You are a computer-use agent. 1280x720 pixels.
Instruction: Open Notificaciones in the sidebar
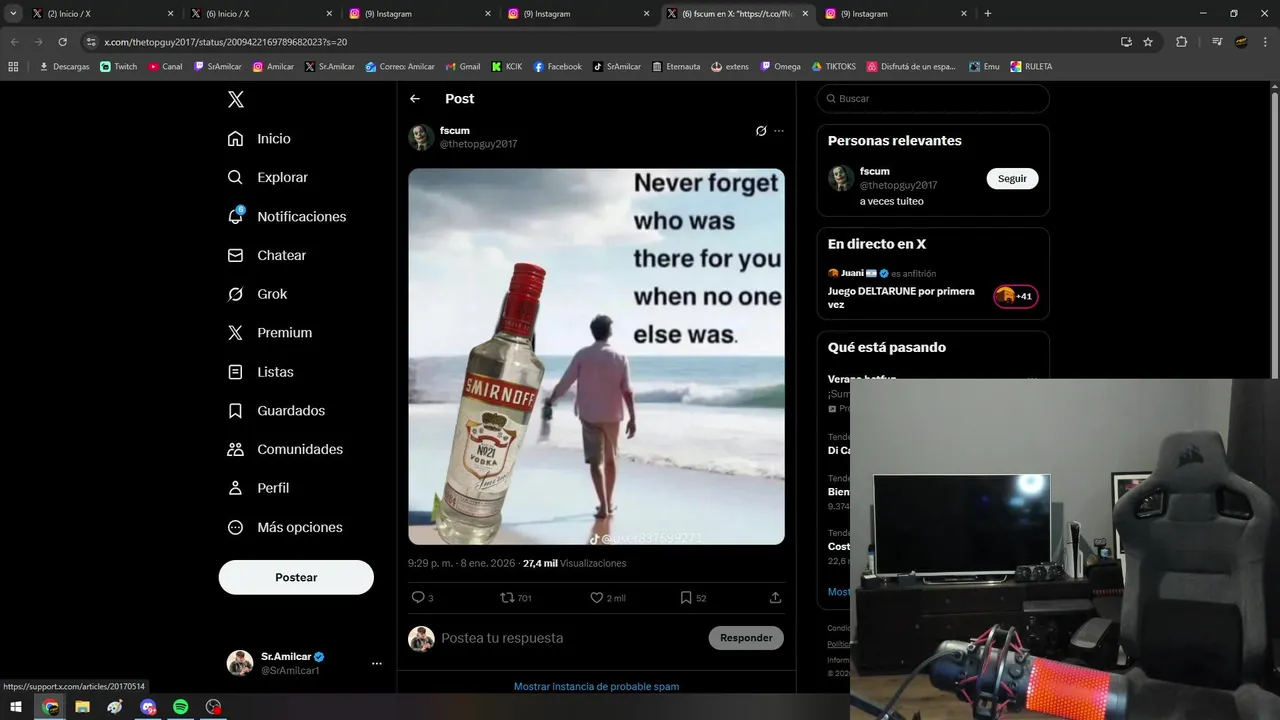click(287, 216)
